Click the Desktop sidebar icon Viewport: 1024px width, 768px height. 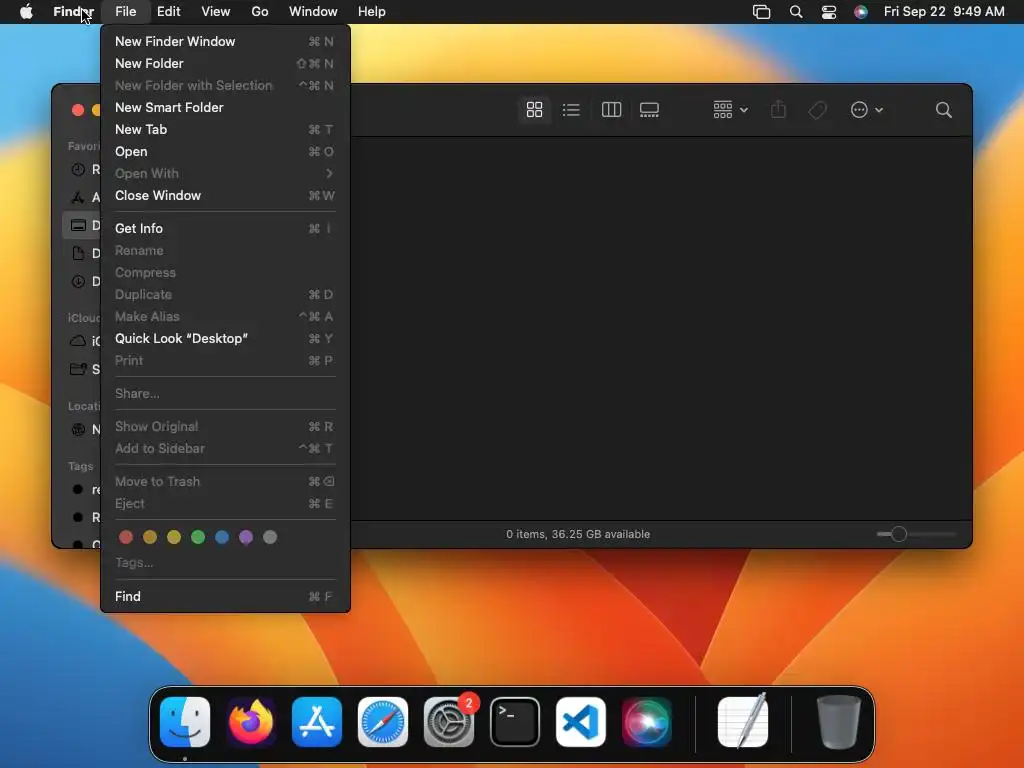click(78, 225)
